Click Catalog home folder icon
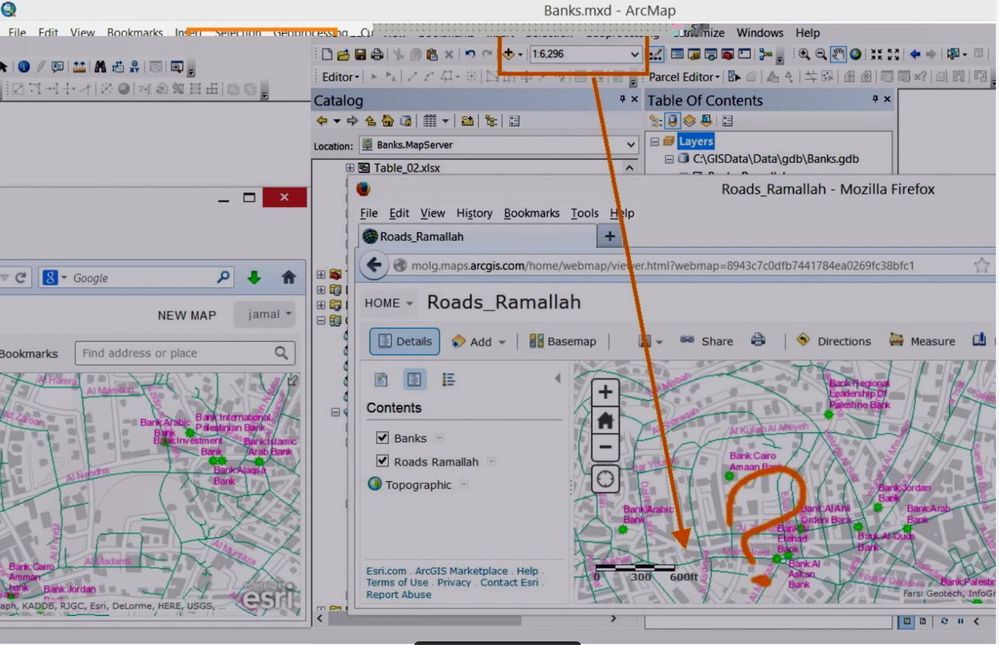Screen dimensions: 999x645 pos(387,120)
